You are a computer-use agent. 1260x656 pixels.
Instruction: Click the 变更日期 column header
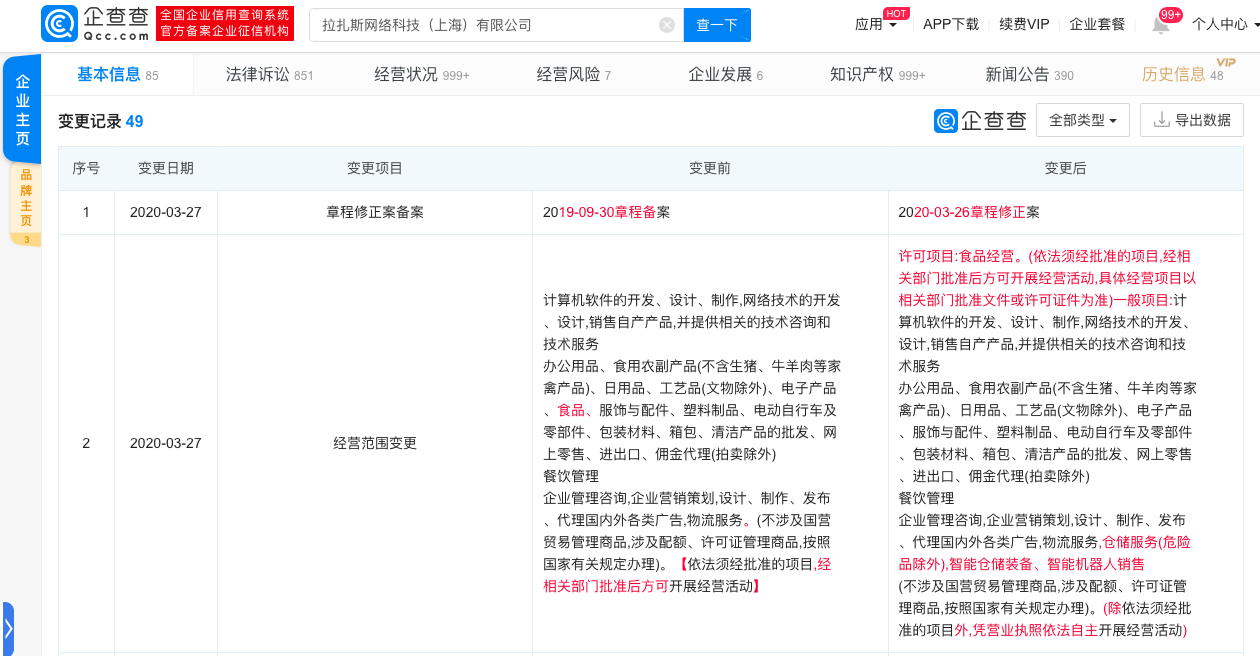pyautogui.click(x=166, y=169)
